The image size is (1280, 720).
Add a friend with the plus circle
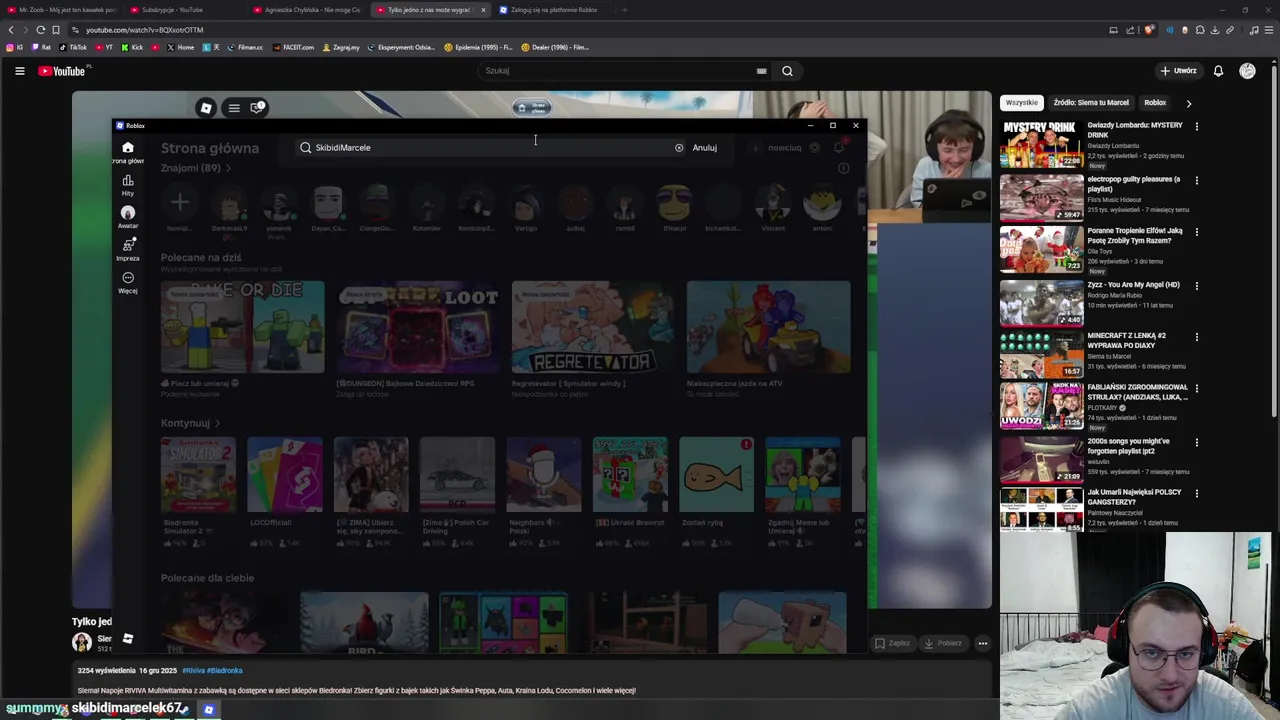[179, 203]
